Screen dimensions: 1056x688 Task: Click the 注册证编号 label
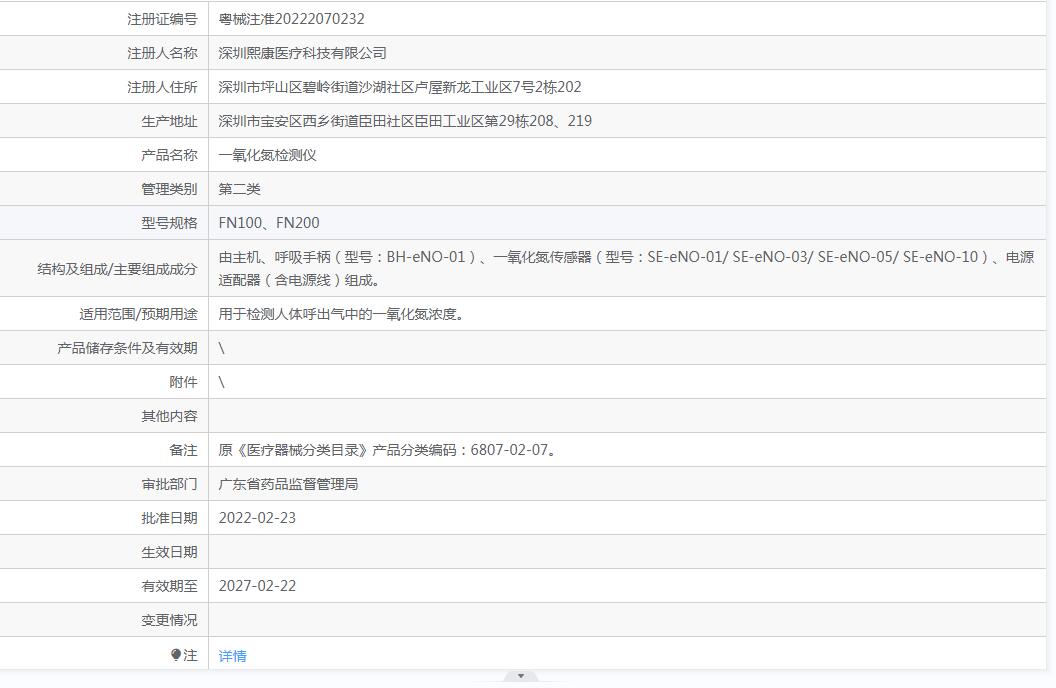click(162, 20)
